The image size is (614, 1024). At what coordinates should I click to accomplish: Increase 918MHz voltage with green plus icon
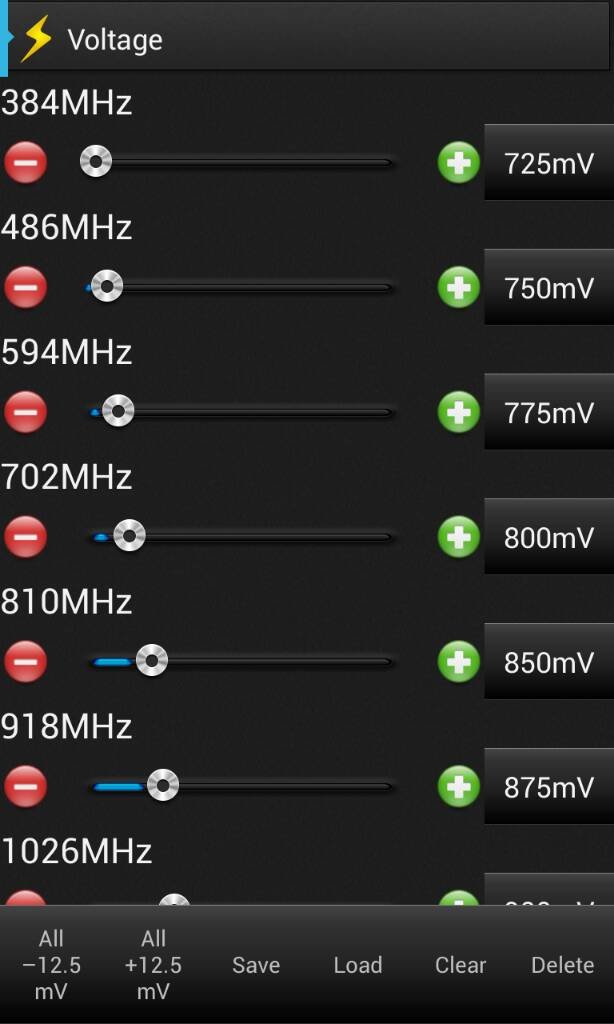pos(459,786)
